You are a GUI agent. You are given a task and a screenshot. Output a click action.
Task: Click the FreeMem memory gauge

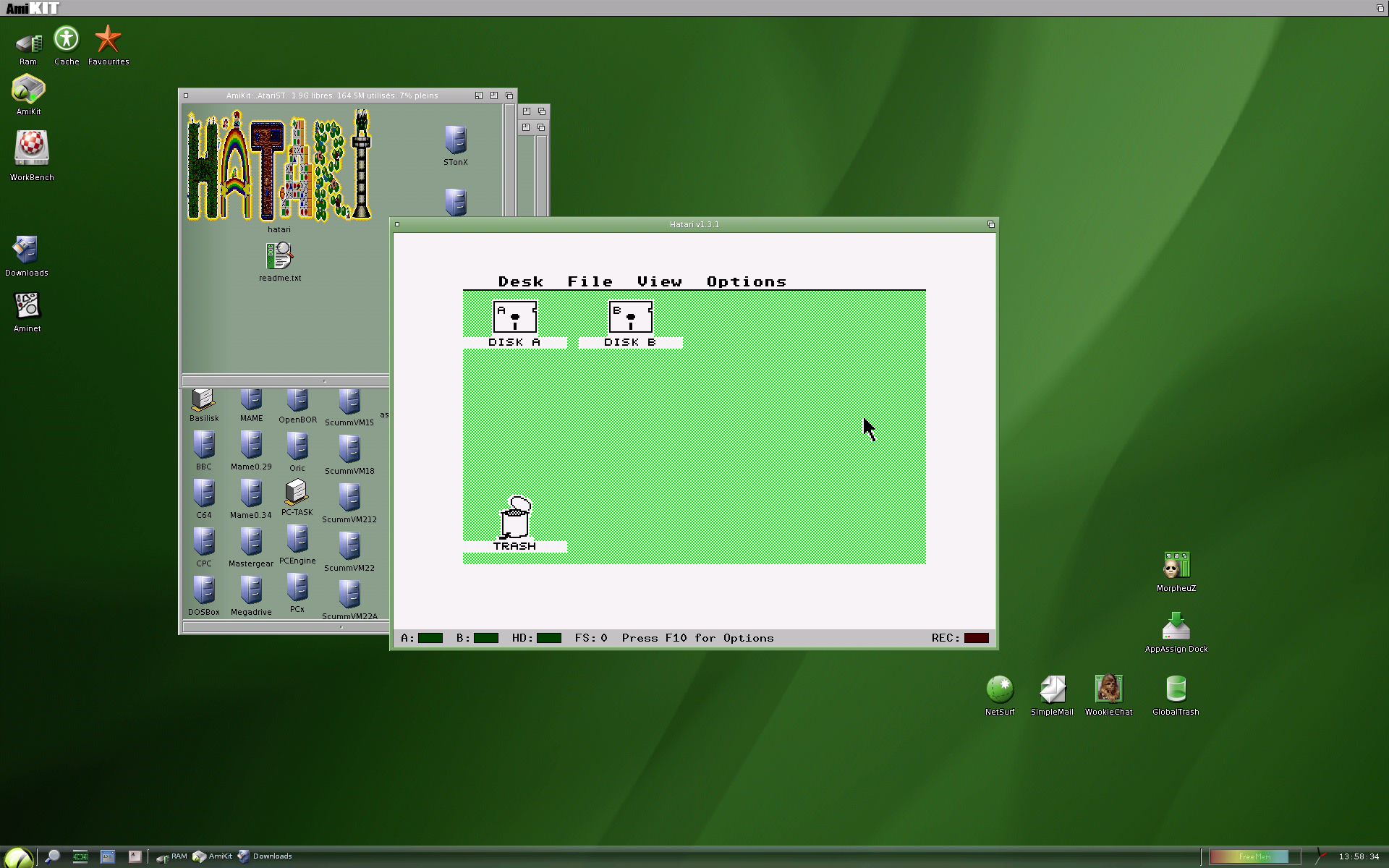click(x=1254, y=856)
